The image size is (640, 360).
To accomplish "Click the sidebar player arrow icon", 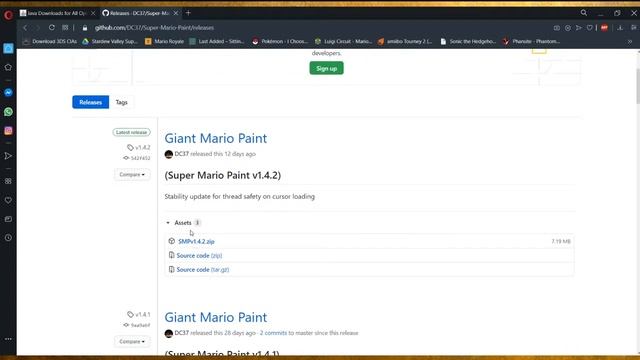I will pos(8,156).
